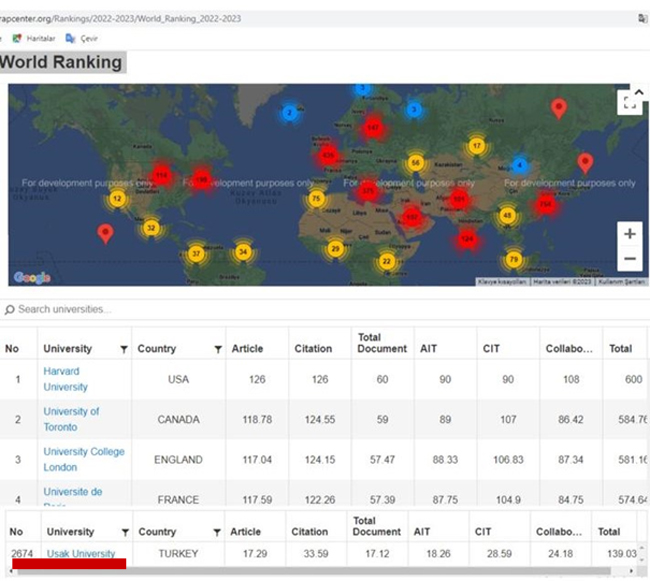
Task: Select the 118.78 article value cell
Action: pyautogui.click(x=257, y=419)
